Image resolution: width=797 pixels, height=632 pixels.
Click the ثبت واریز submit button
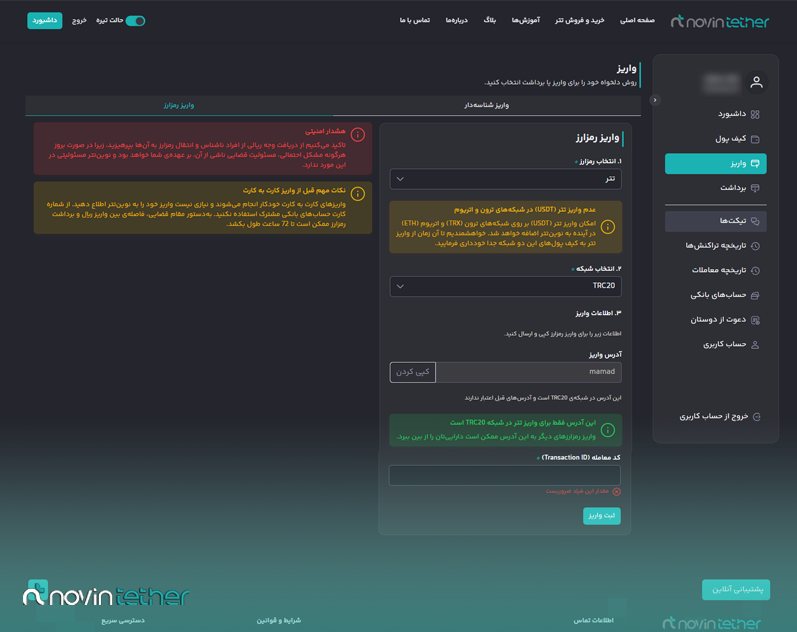602,516
